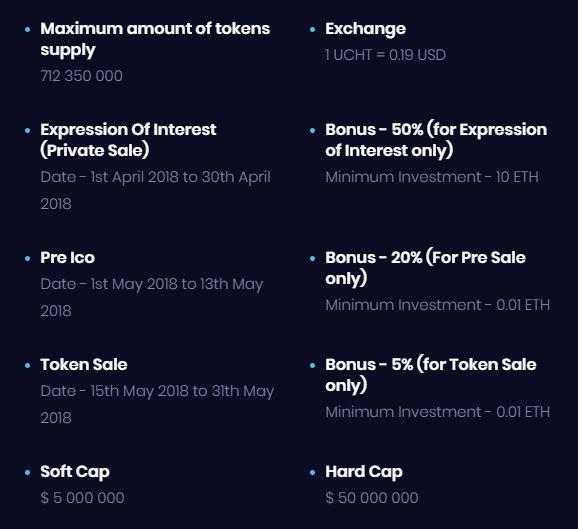This screenshot has width=578, height=529.
Task: Select the Maximum amount of tokens supply heading
Action: pos(155,39)
